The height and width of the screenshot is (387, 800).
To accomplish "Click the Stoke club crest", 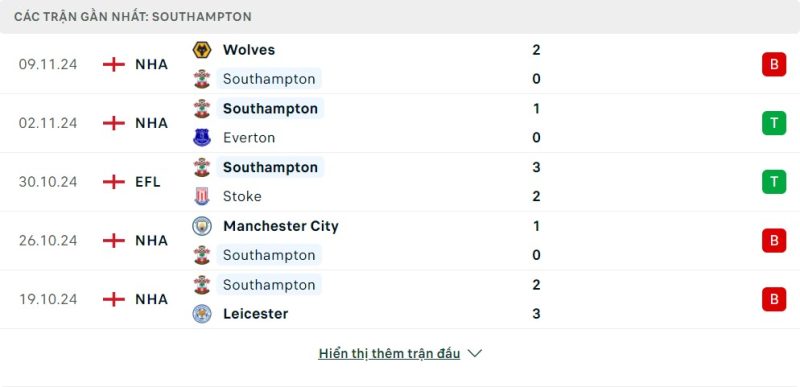I will coord(202,196).
